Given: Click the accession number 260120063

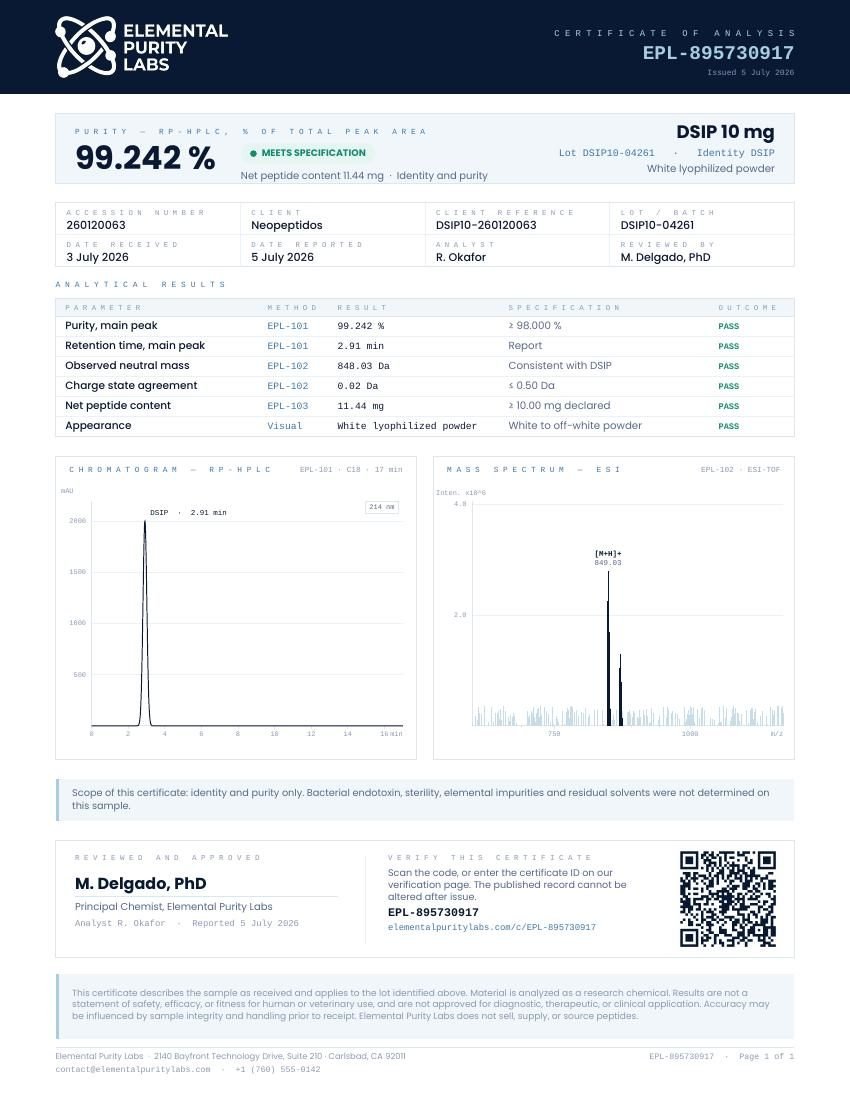Looking at the screenshot, I should [x=96, y=225].
